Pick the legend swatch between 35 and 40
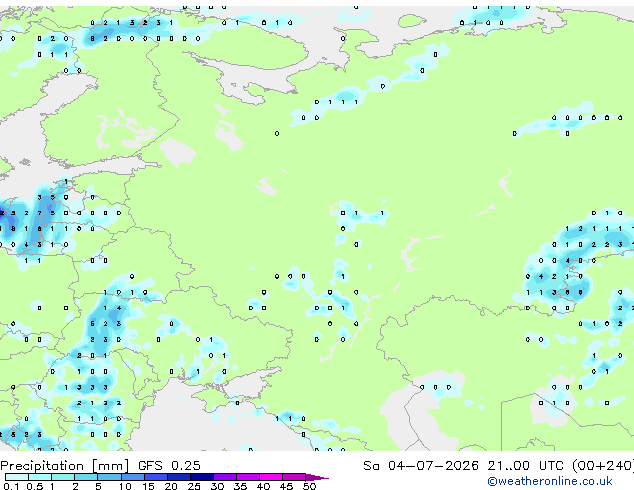This screenshot has width=634, height=490. pos(247,477)
